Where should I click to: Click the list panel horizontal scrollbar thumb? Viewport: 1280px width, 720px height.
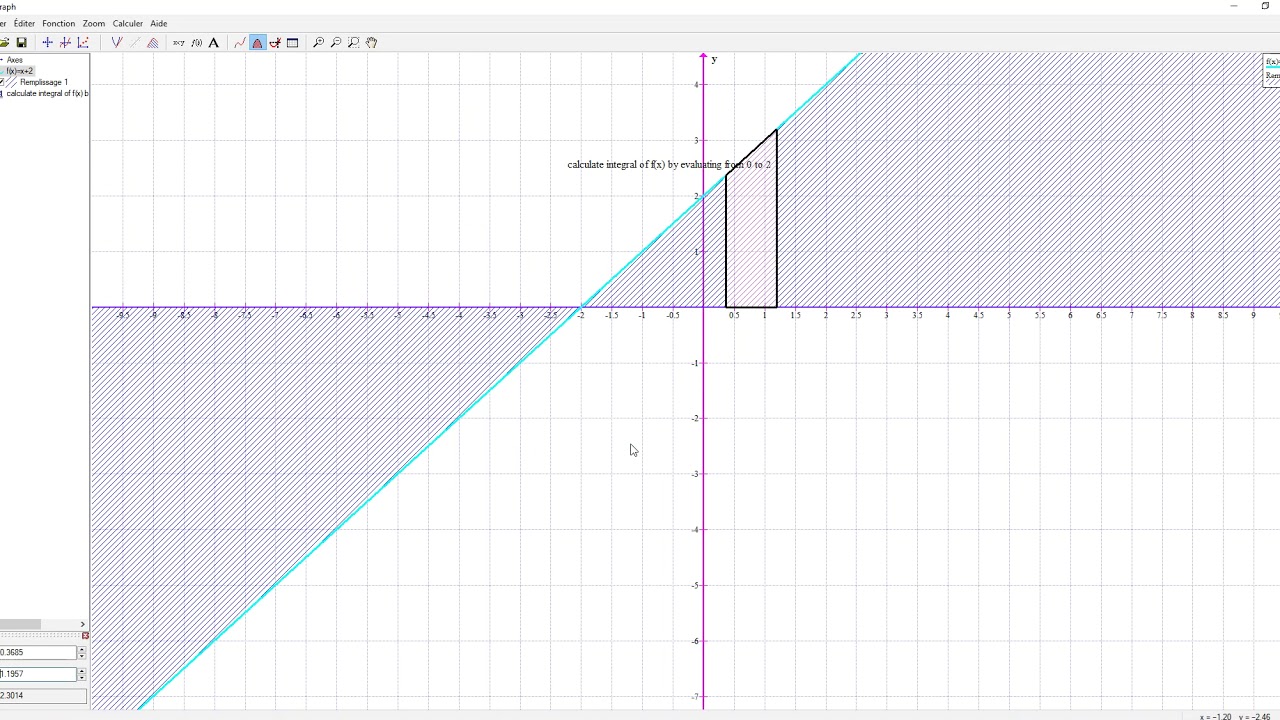[x=20, y=624]
